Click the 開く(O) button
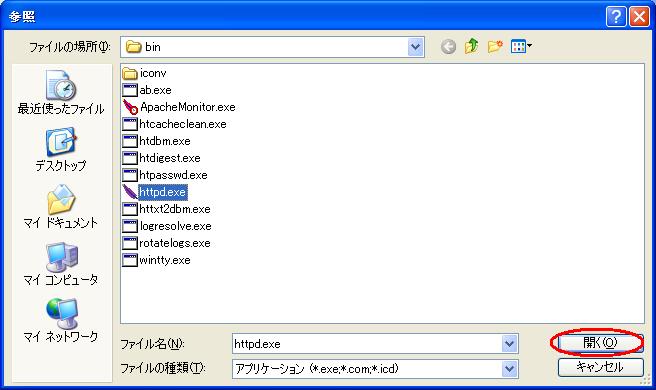Viewport: 656px width, 390px height. [600, 343]
